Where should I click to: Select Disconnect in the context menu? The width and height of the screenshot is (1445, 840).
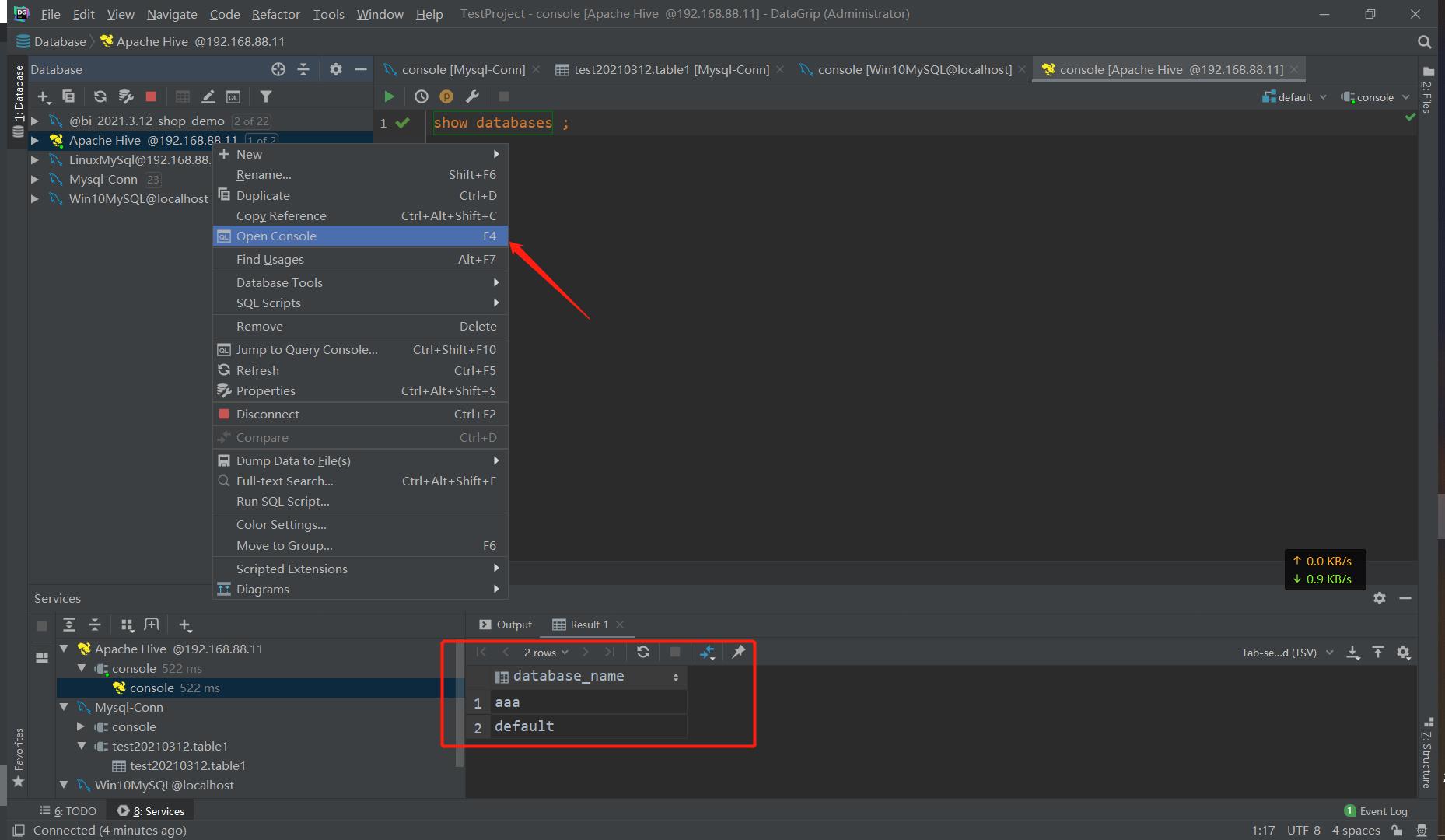tap(360, 414)
